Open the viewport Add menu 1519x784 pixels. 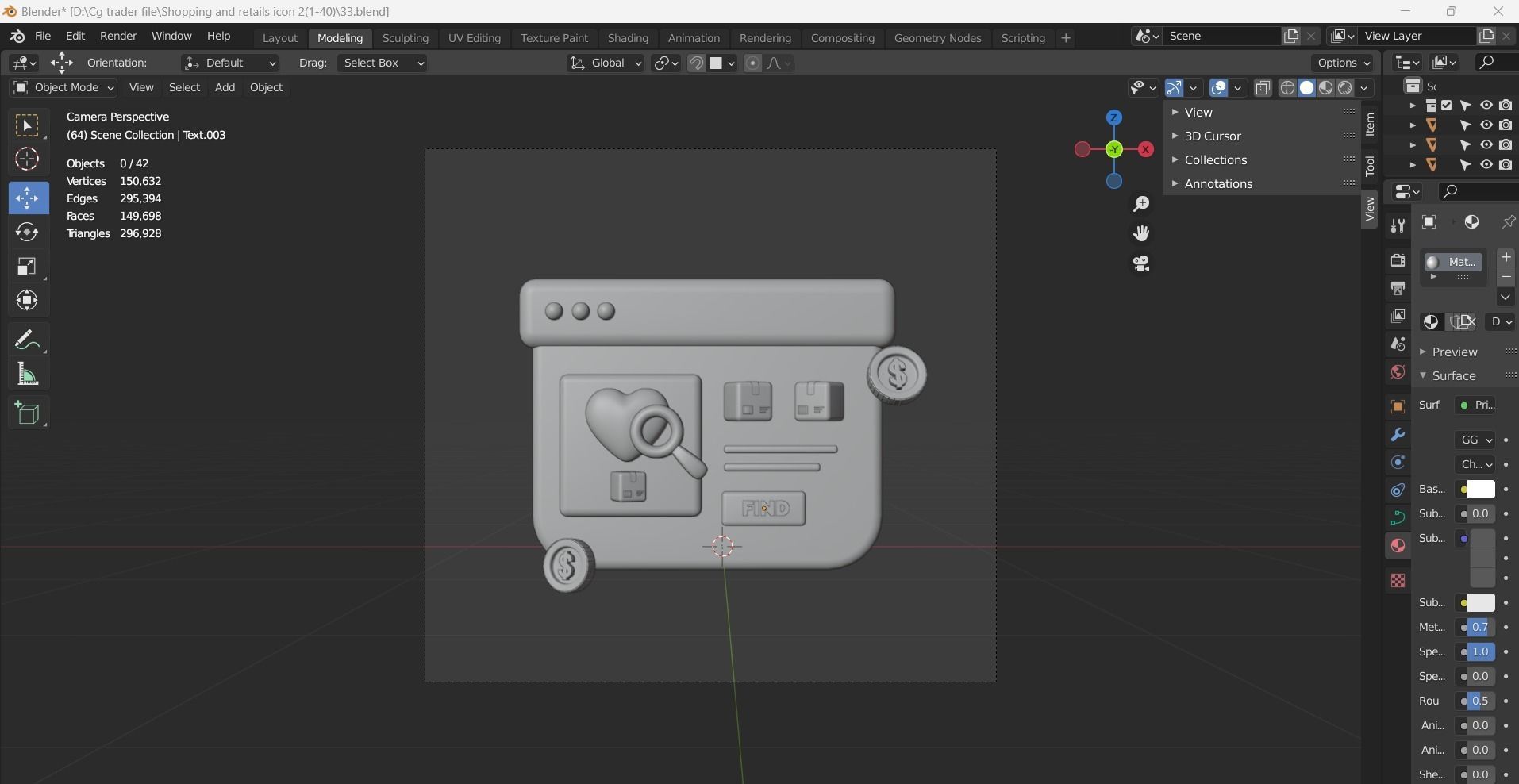tap(225, 87)
